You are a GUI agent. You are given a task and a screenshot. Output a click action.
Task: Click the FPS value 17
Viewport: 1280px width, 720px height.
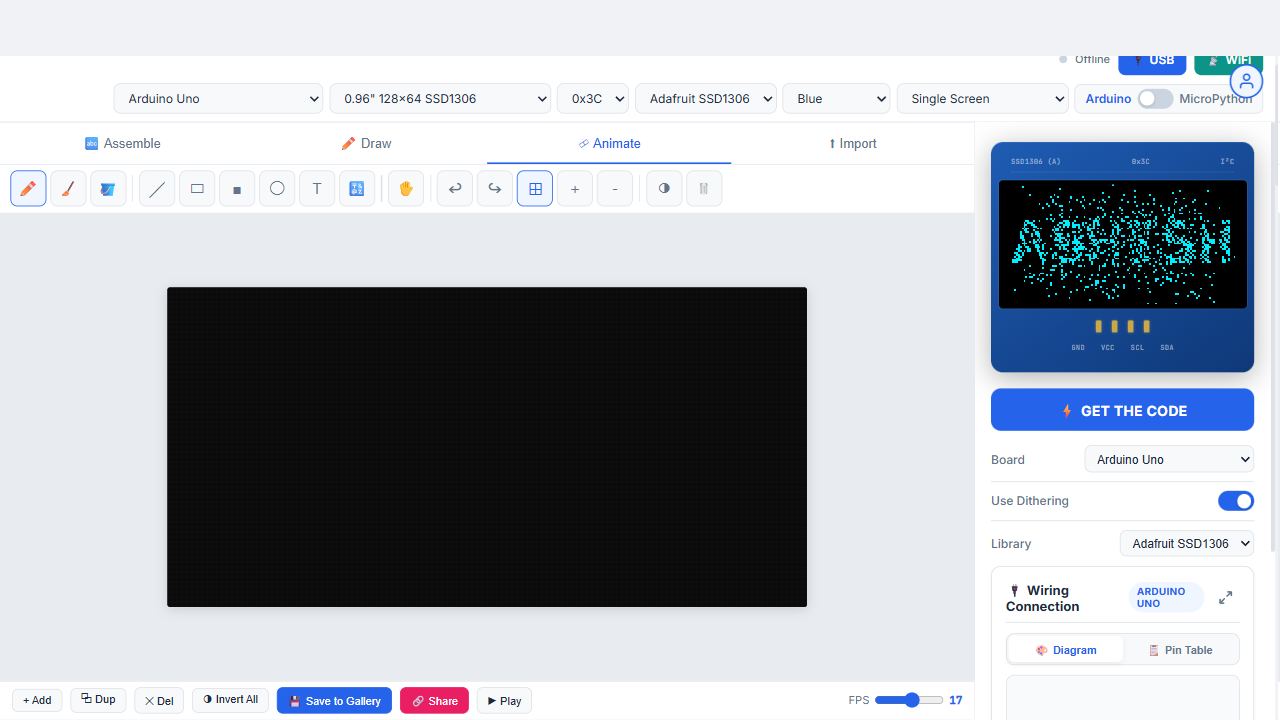pyautogui.click(x=956, y=700)
